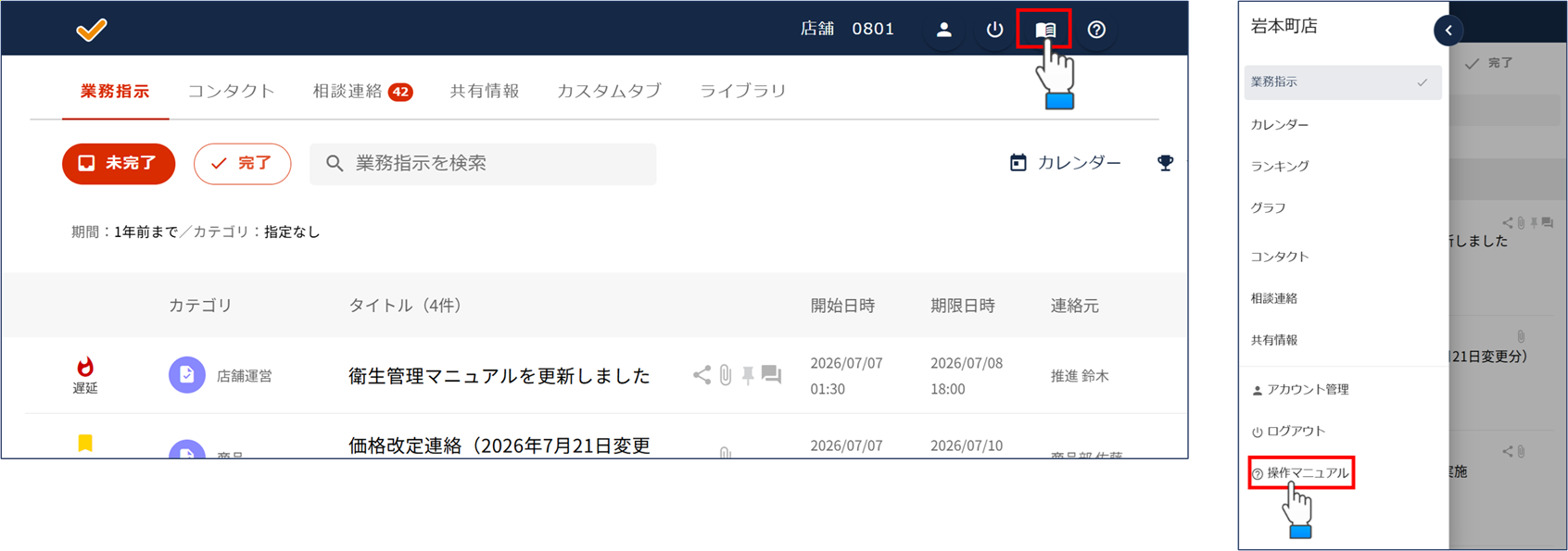Switch to the ライブラリ tab

pyautogui.click(x=742, y=91)
